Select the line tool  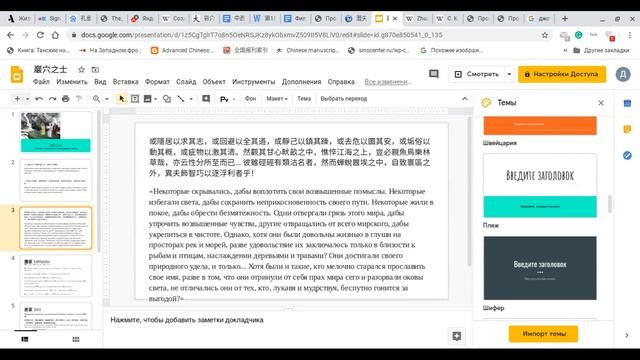[x=181, y=99]
